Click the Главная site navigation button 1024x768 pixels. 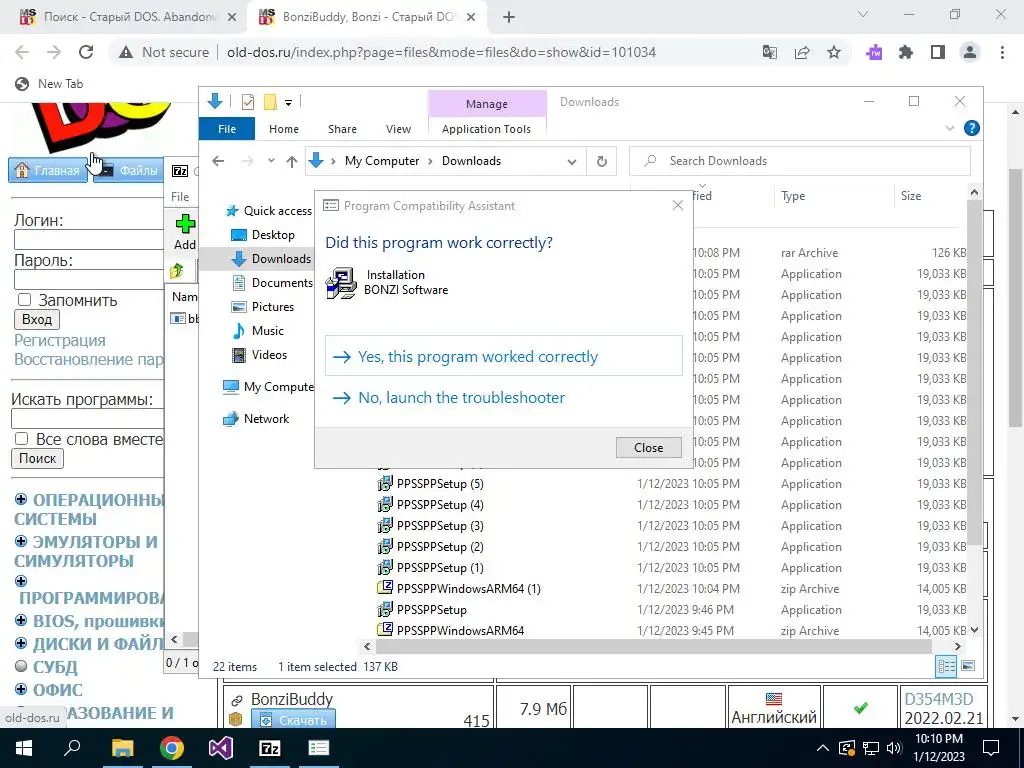tap(48, 170)
